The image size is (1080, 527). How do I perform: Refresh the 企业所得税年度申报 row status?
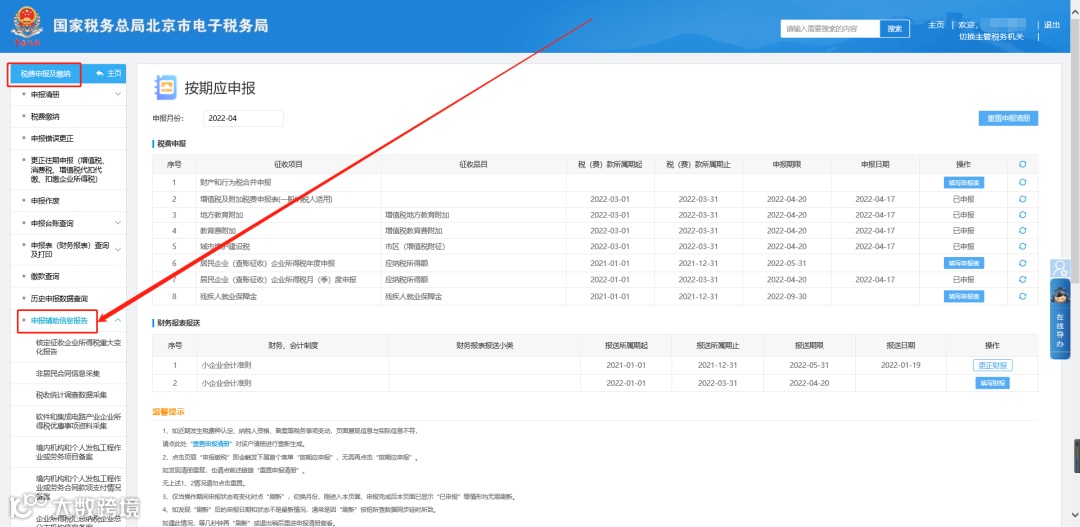1022,262
